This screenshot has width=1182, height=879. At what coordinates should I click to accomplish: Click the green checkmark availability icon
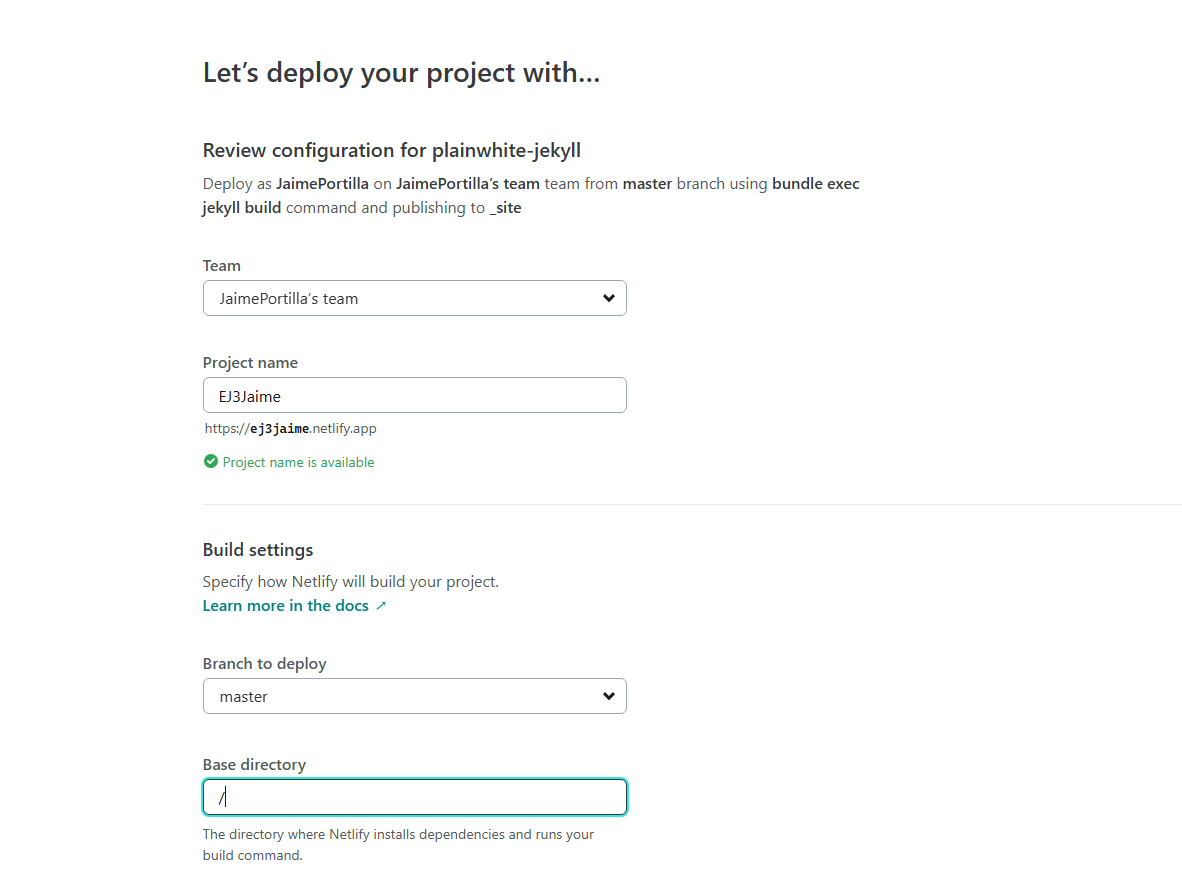210,462
